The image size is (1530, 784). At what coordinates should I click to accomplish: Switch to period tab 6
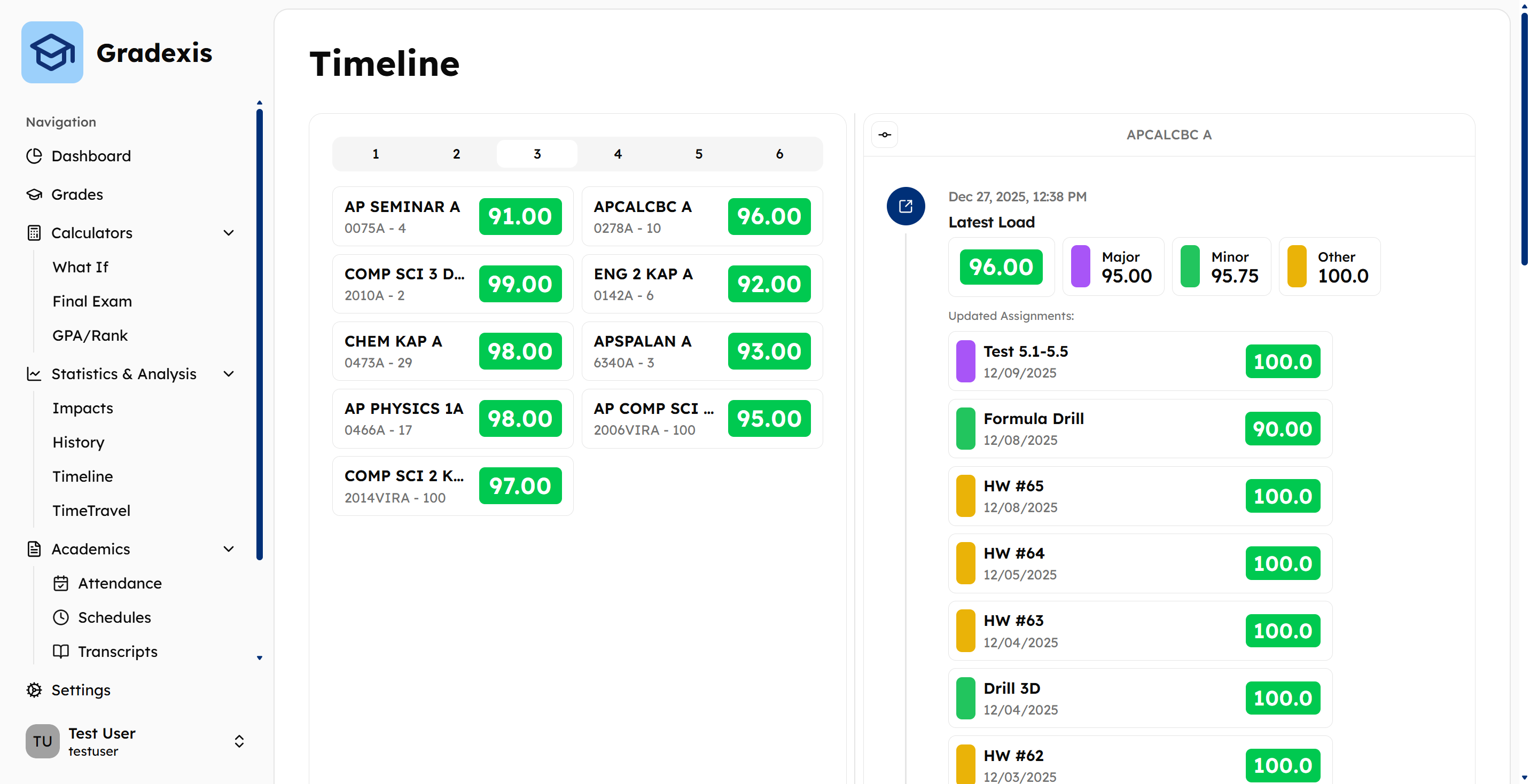tap(779, 154)
